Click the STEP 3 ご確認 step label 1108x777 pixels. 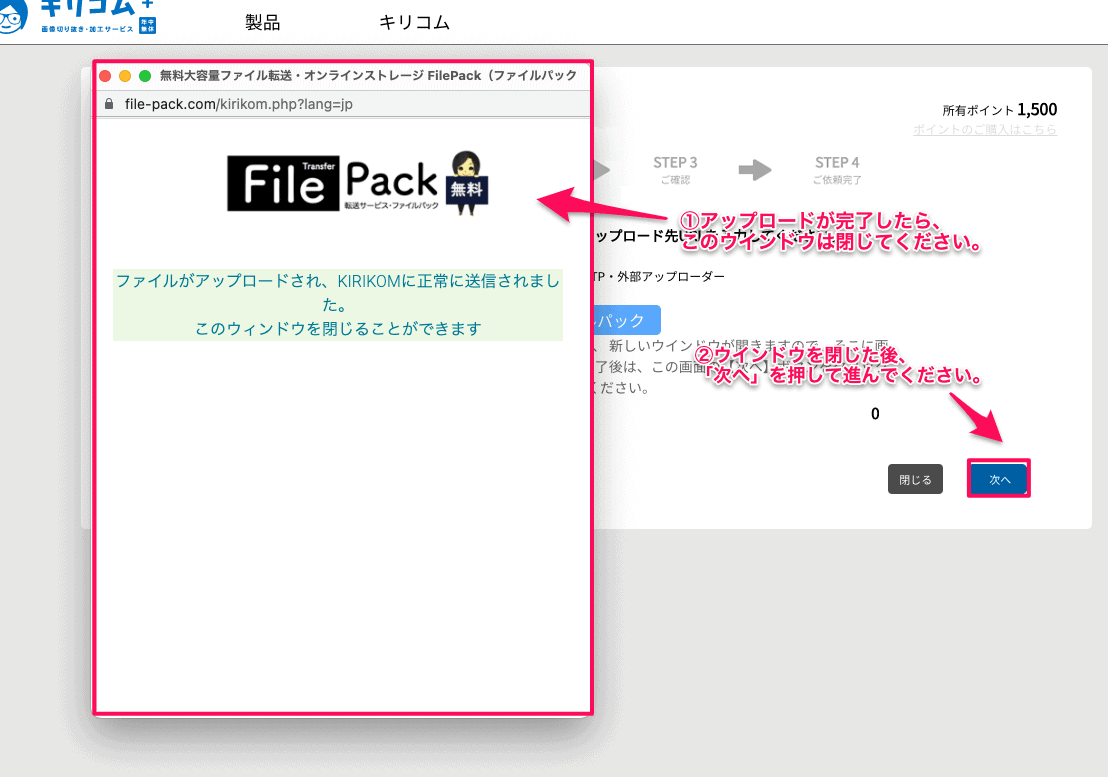[x=675, y=170]
